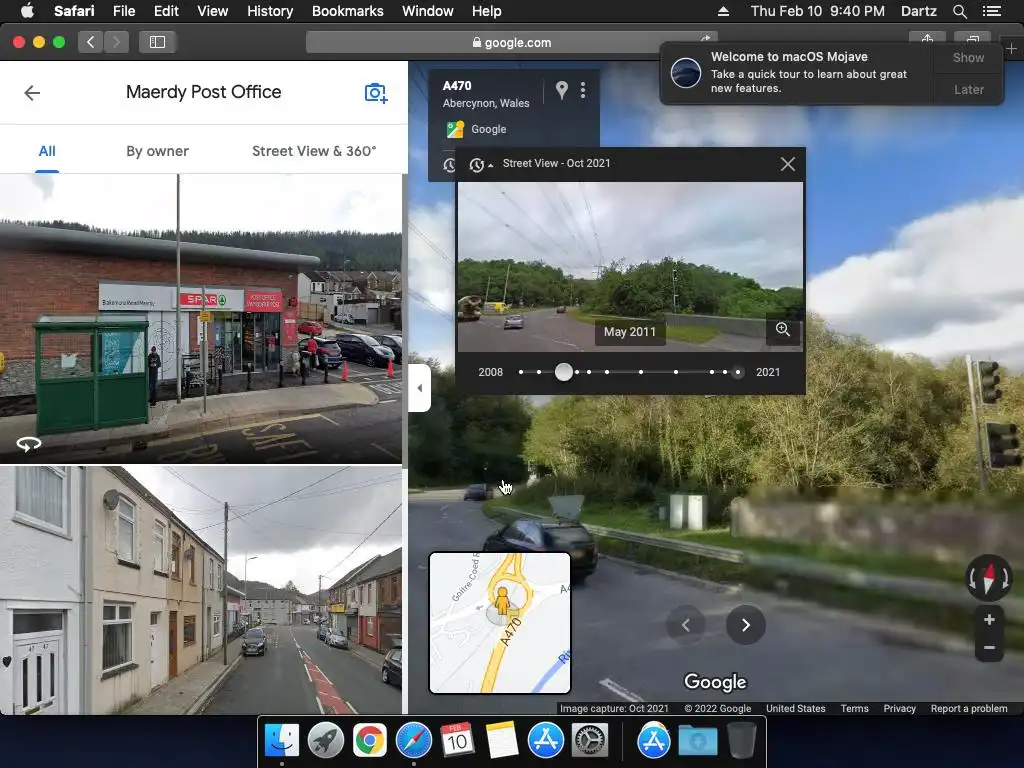Toggle the Safari sidebar button
The height and width of the screenshot is (768, 1024).
157,42
